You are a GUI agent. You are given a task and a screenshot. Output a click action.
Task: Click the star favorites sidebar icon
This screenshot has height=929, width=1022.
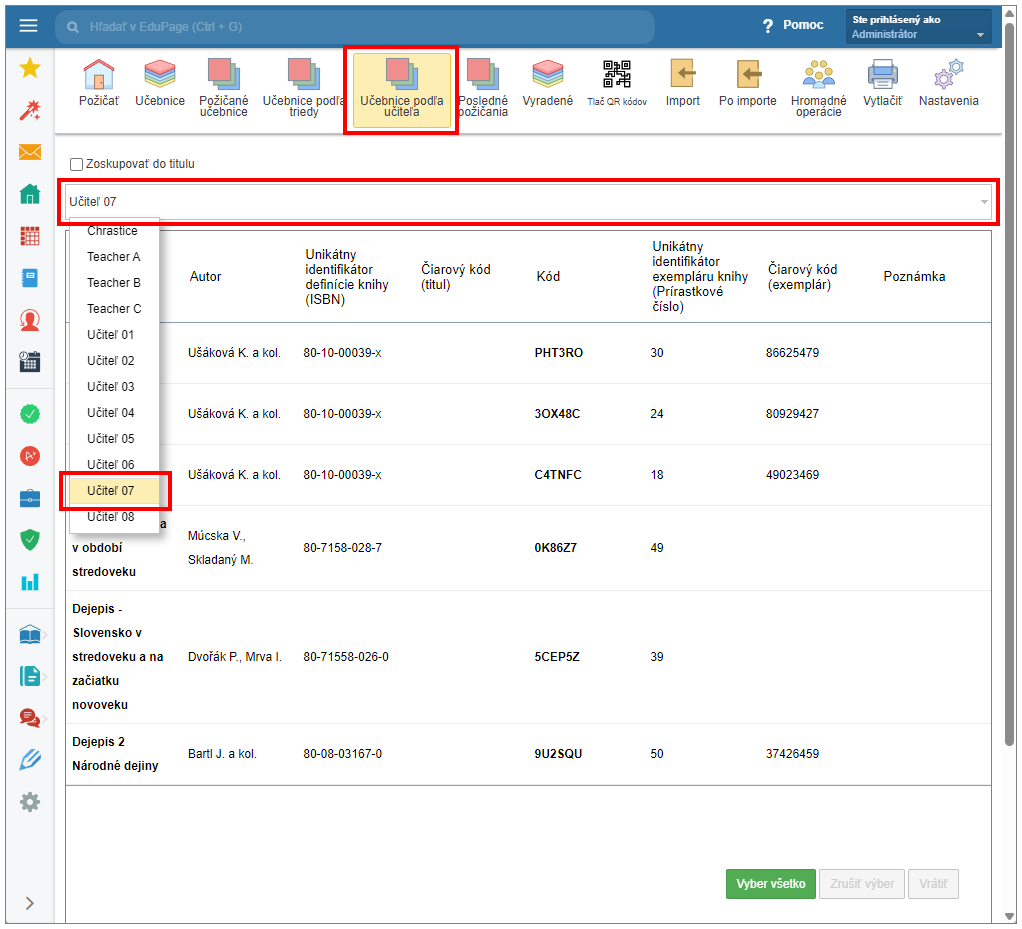30,68
